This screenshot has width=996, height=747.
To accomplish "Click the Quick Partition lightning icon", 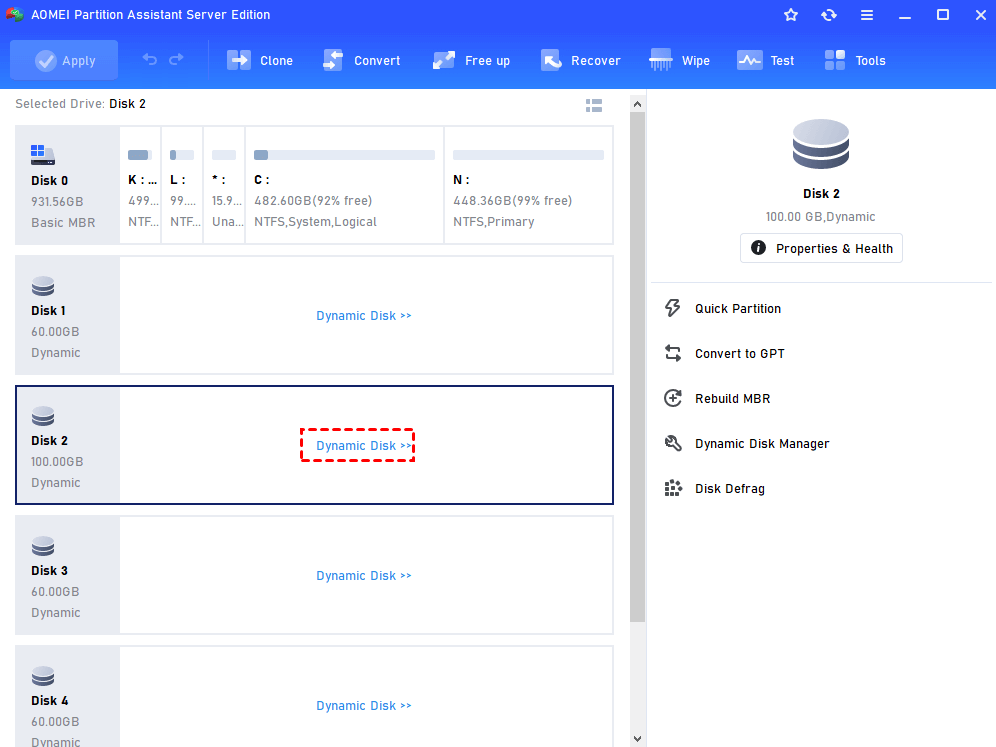I will point(673,308).
